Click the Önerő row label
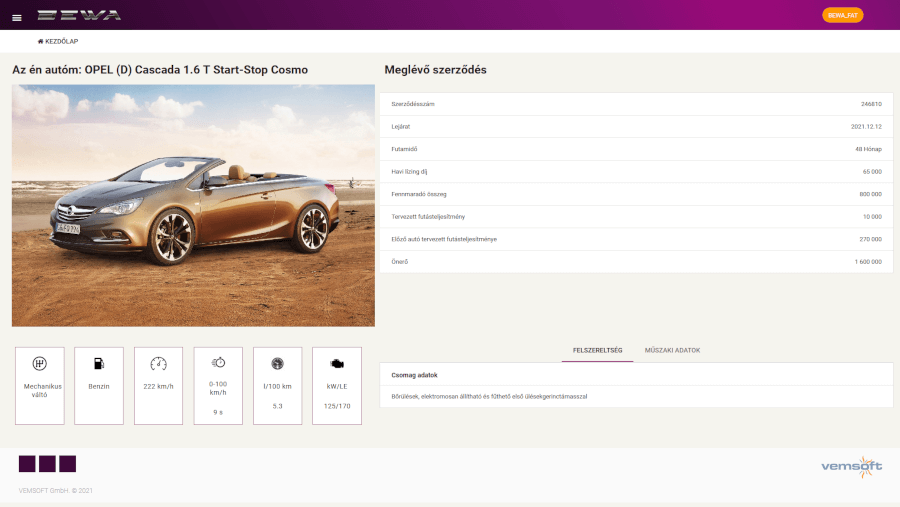 click(399, 262)
